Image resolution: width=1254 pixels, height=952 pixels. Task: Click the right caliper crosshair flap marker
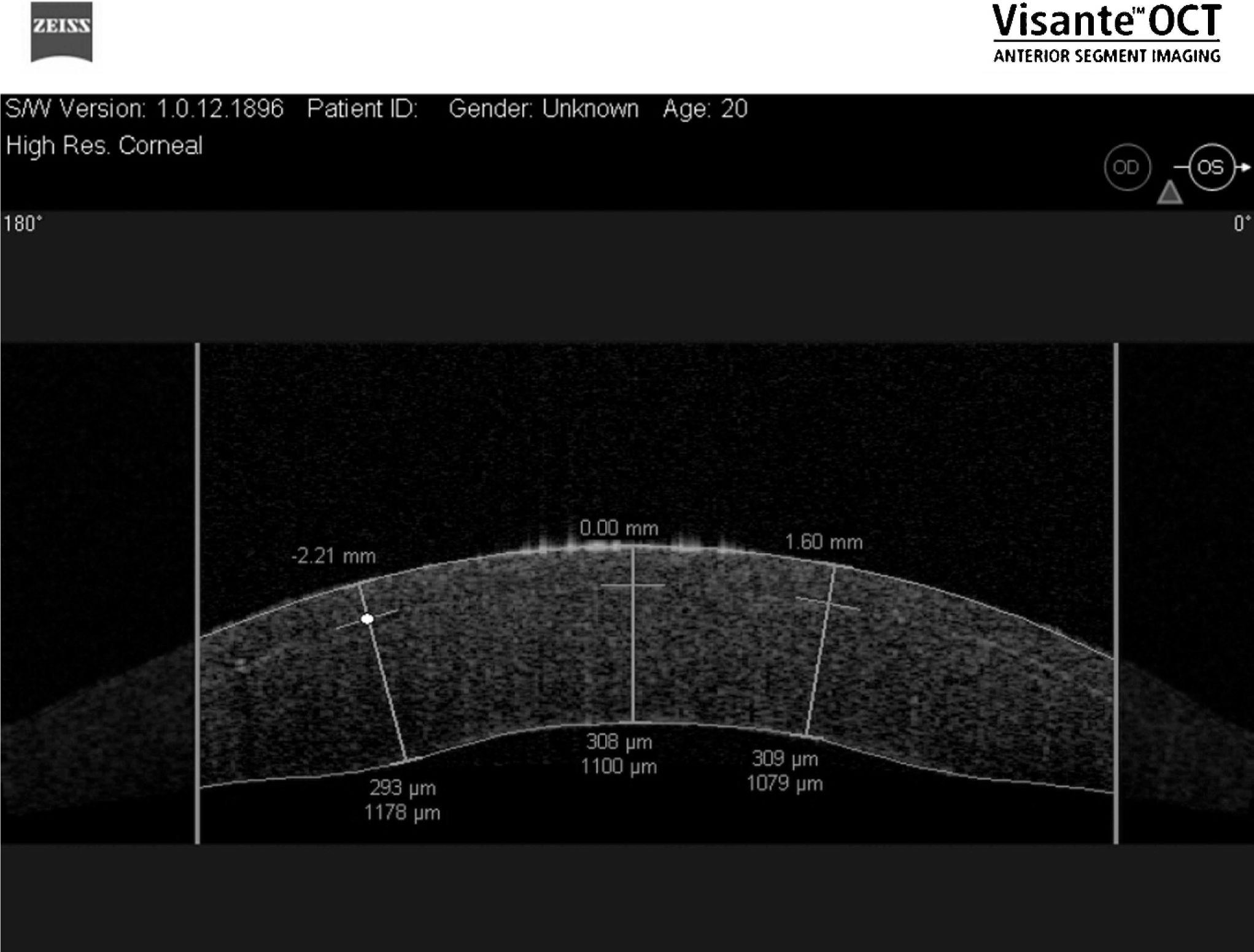[x=827, y=604]
